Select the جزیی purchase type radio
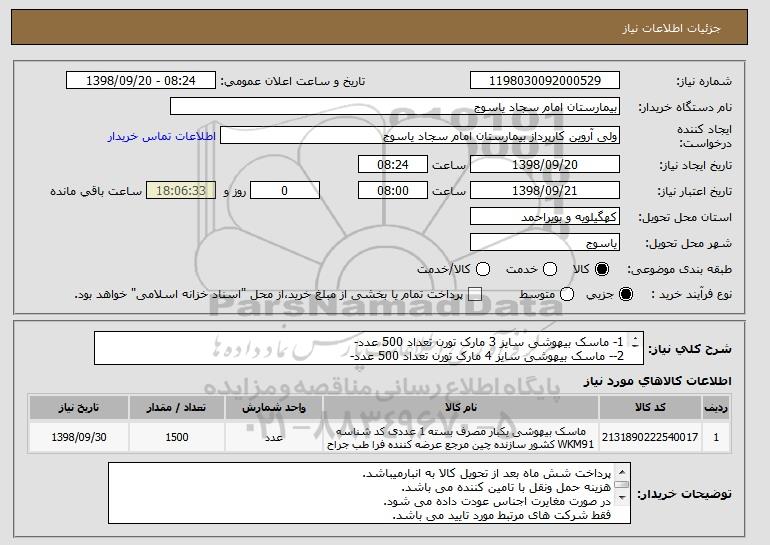This screenshot has width=770, height=545. coord(626,294)
